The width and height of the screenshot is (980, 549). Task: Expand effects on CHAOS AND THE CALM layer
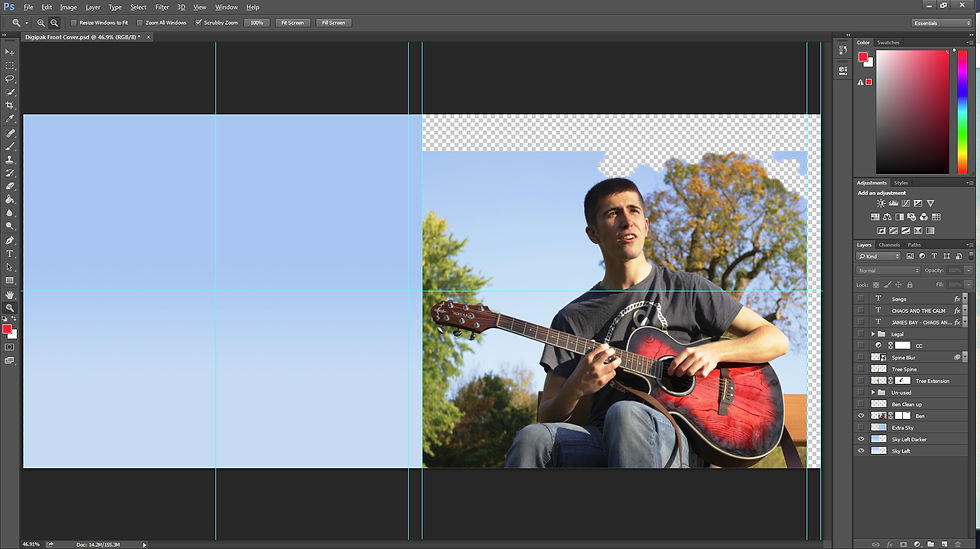tap(965, 311)
